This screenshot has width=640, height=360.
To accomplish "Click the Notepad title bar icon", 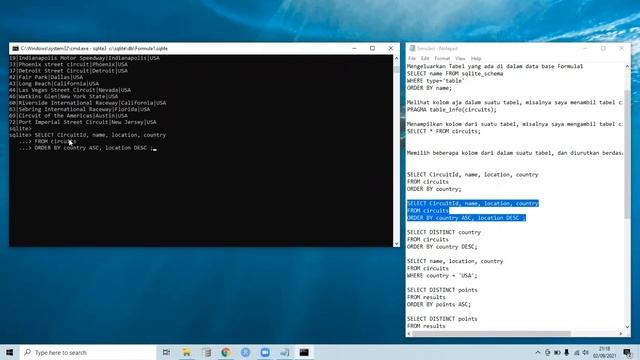I will point(412,48).
